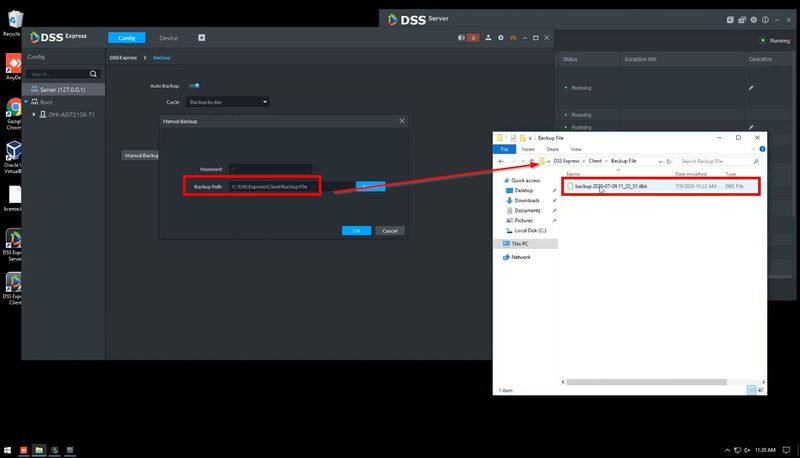Click the first toolbar icon in DSS Server title bar
The image size is (800, 458).
730,20
